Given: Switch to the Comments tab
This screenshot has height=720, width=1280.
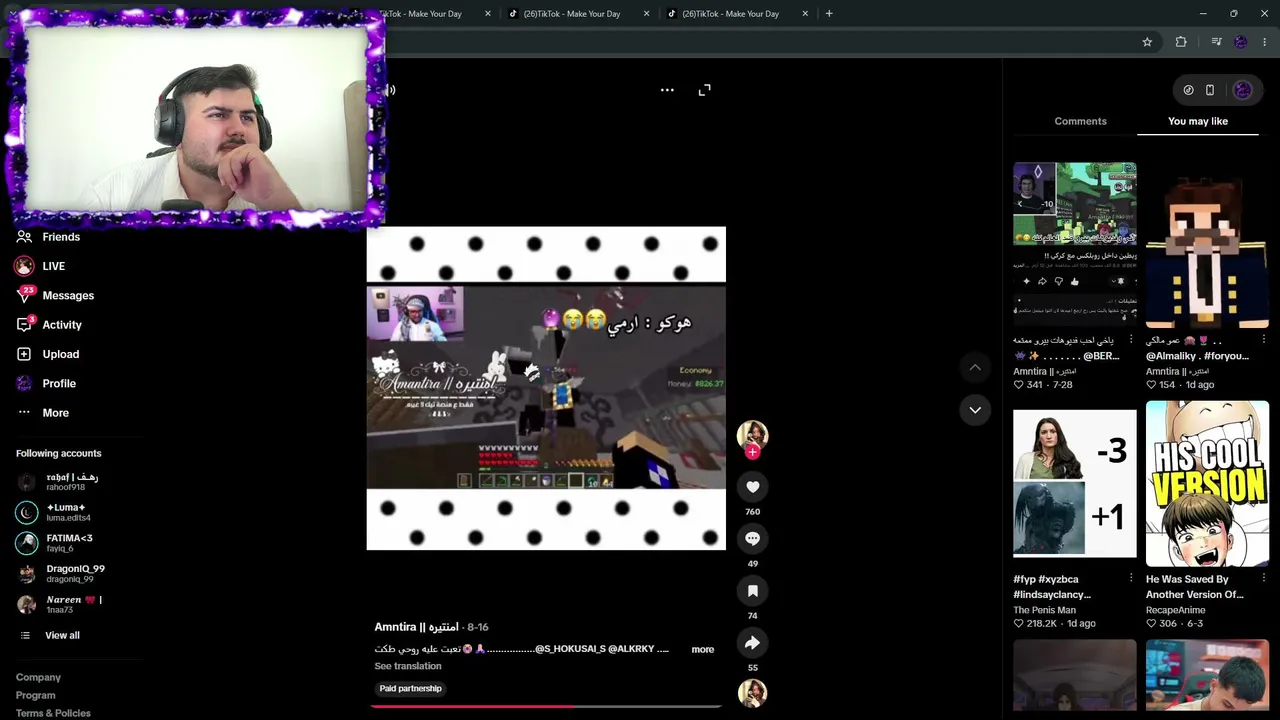Looking at the screenshot, I should point(1081,121).
